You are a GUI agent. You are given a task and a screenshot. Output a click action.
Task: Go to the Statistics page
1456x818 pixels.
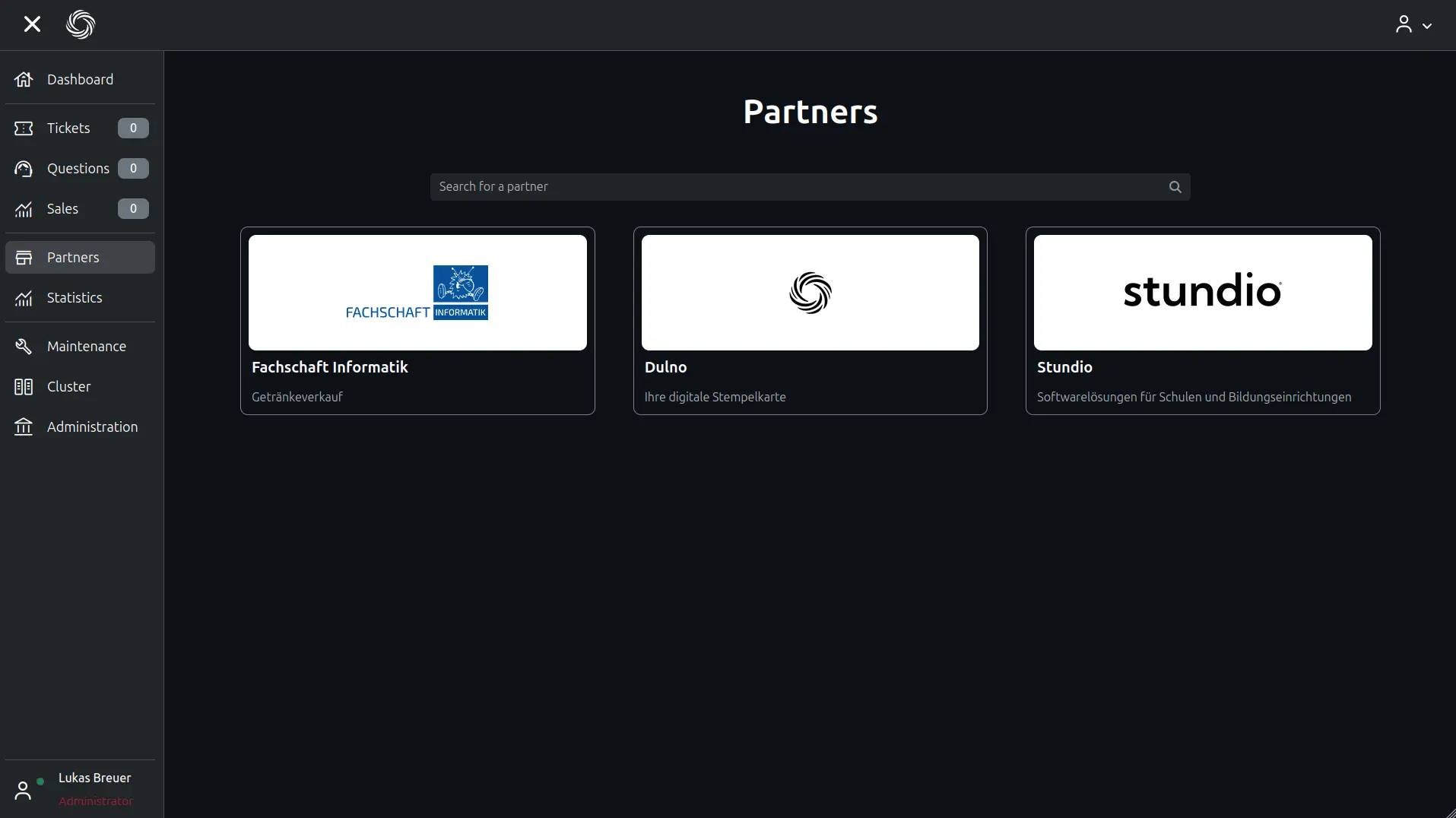75,298
